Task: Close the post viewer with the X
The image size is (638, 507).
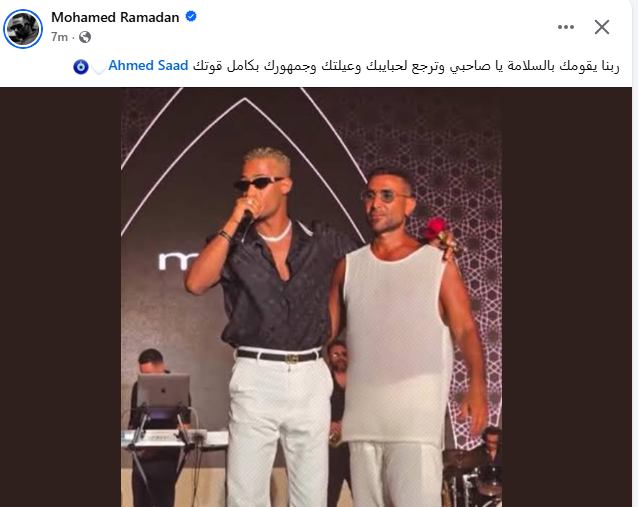Action: (x=601, y=27)
